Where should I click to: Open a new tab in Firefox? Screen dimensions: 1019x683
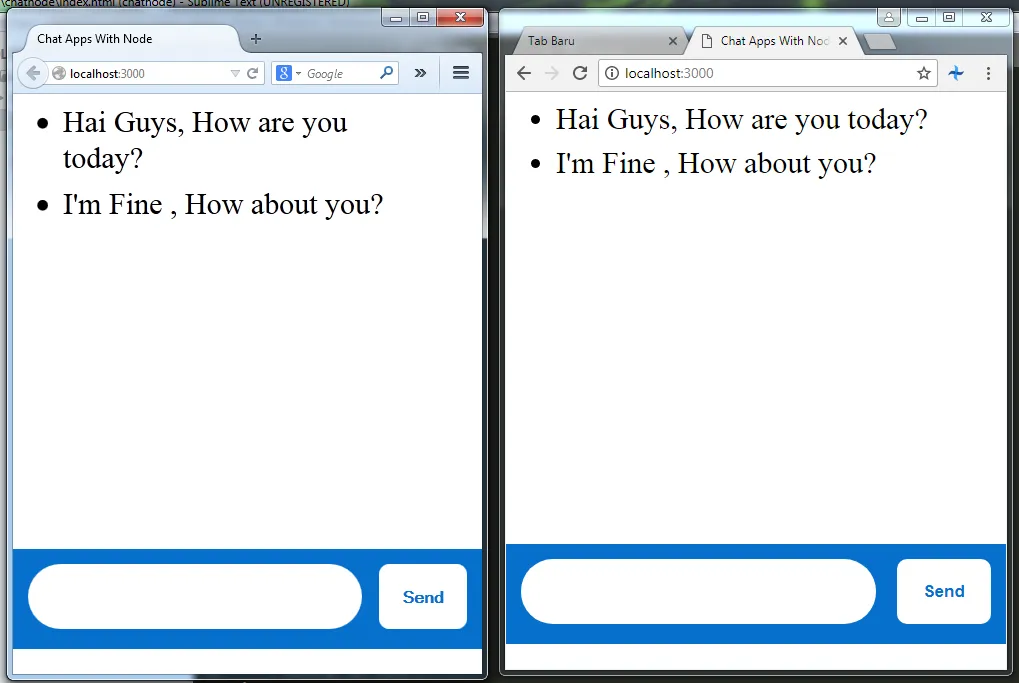(x=256, y=39)
